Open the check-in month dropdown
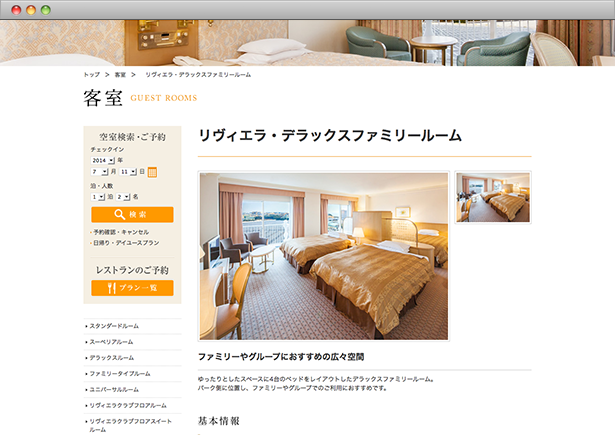Viewport: 615px width, 435px height. (99, 172)
